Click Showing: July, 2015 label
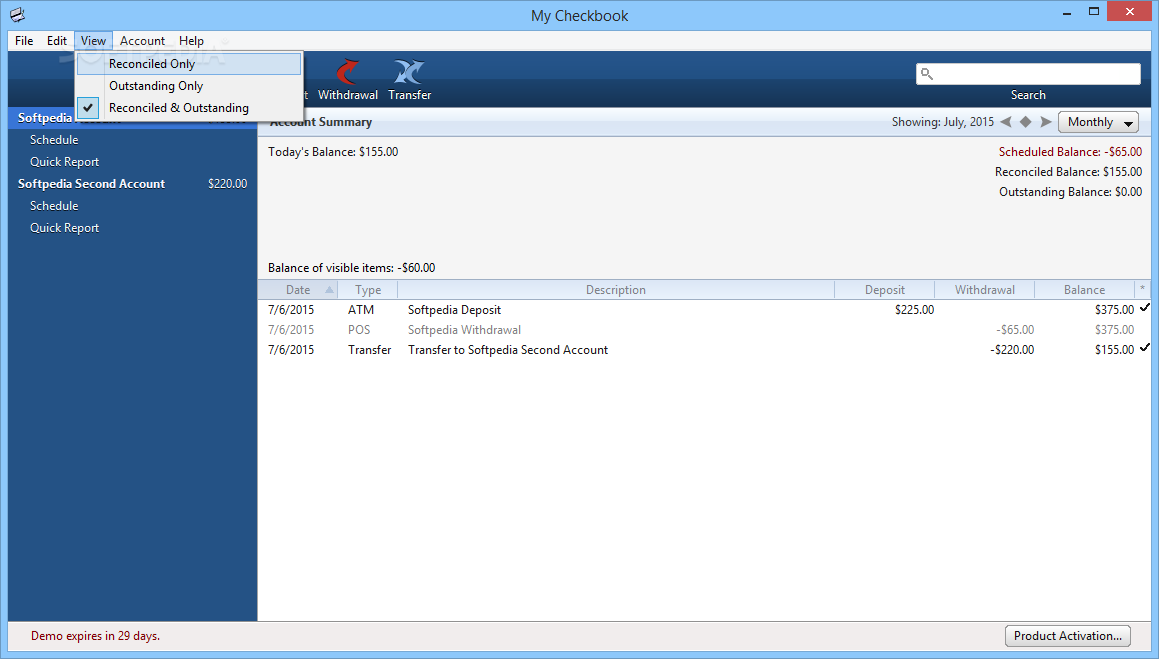This screenshot has width=1159, height=659. [x=942, y=122]
